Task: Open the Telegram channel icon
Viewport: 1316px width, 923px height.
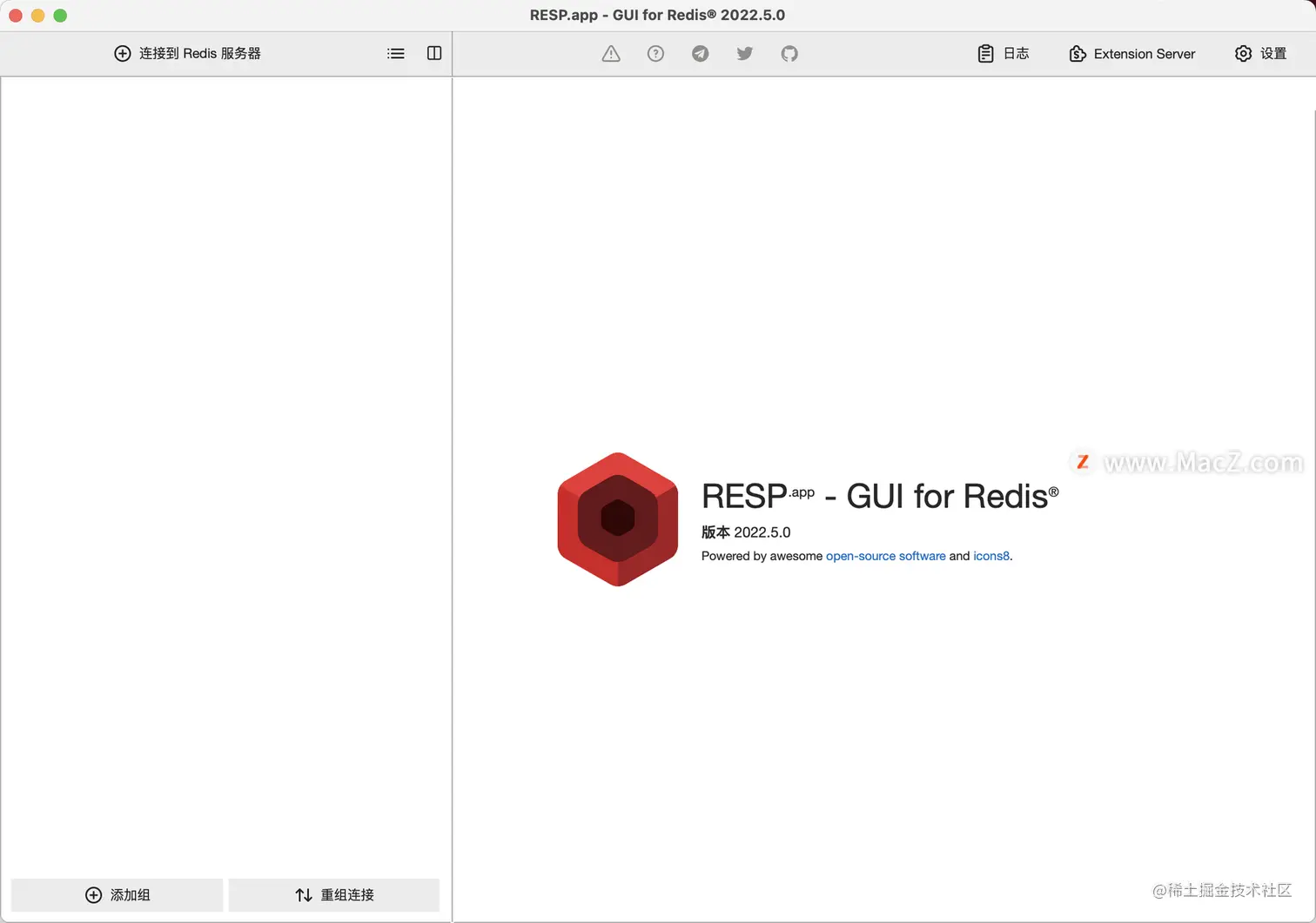Action: click(x=700, y=54)
